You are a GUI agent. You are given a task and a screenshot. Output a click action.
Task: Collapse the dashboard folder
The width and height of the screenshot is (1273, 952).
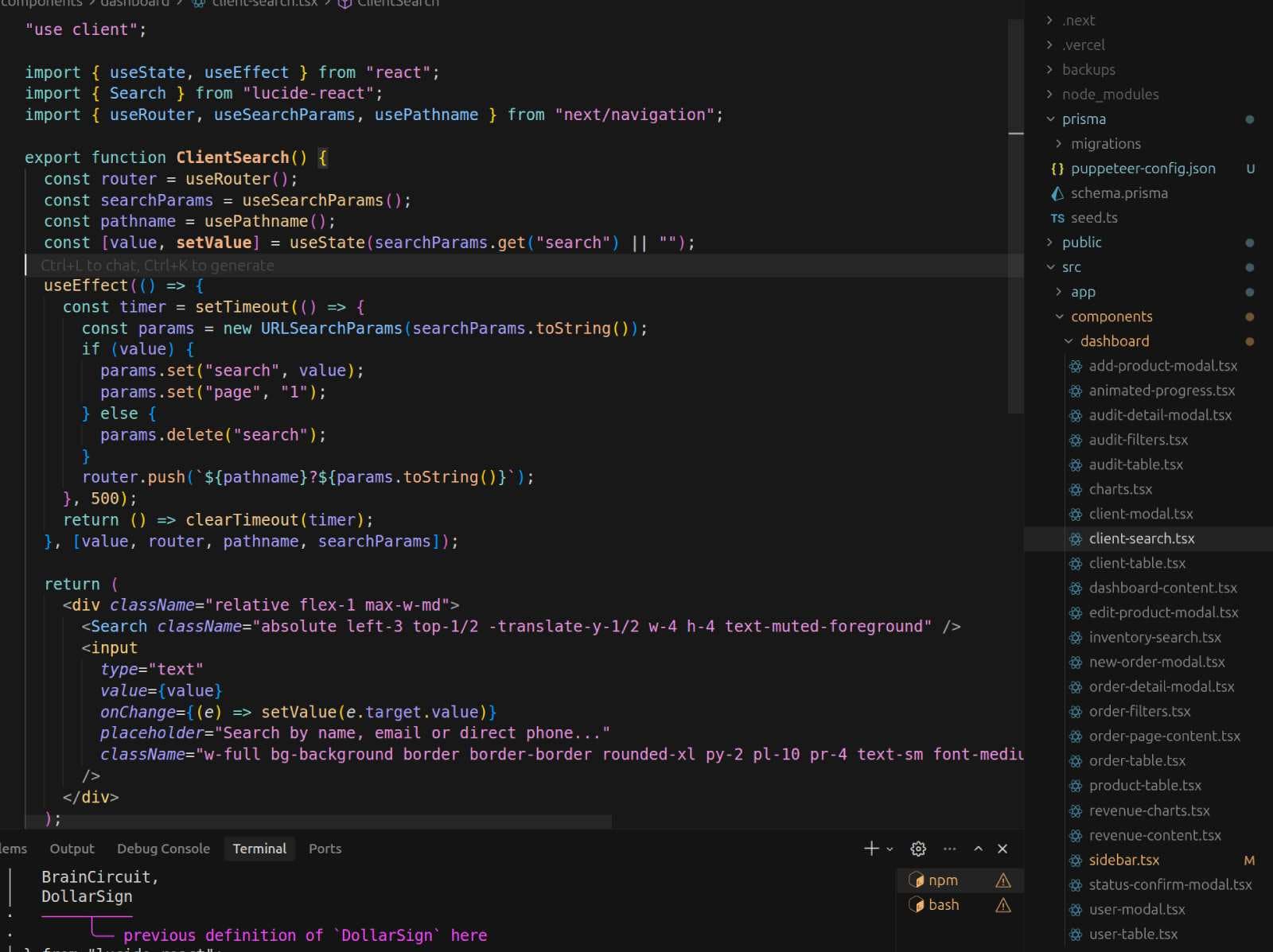point(1114,340)
